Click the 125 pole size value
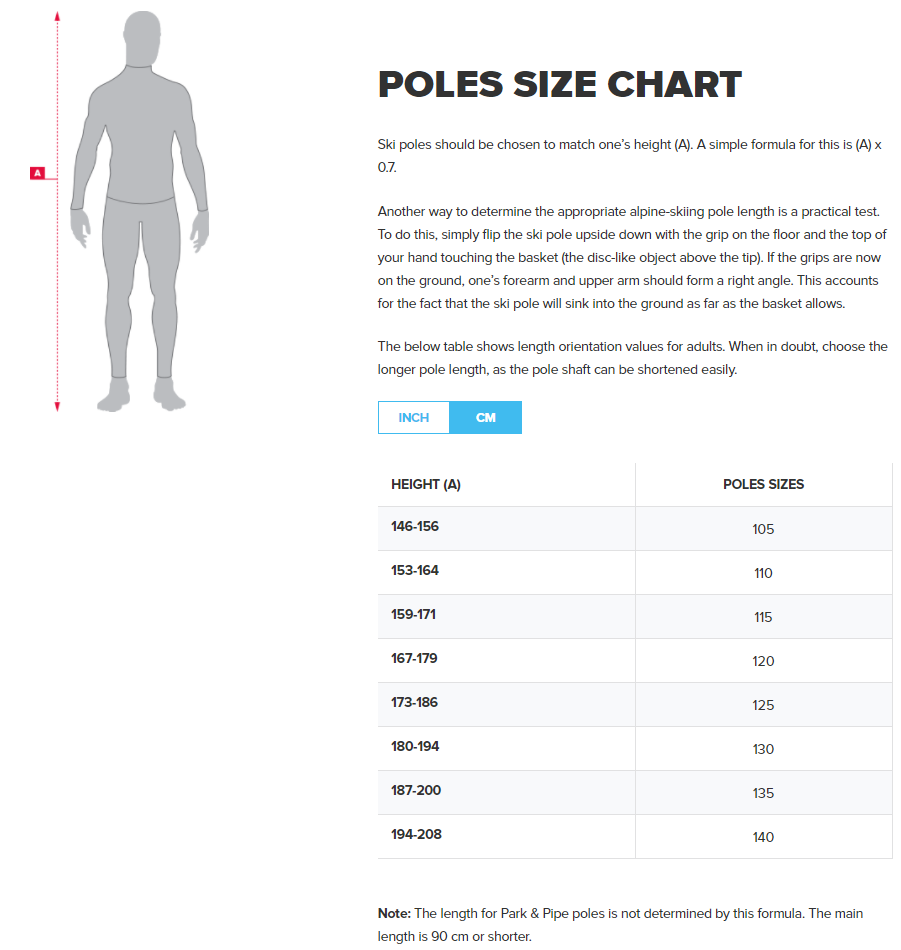The height and width of the screenshot is (950, 901). coord(763,705)
